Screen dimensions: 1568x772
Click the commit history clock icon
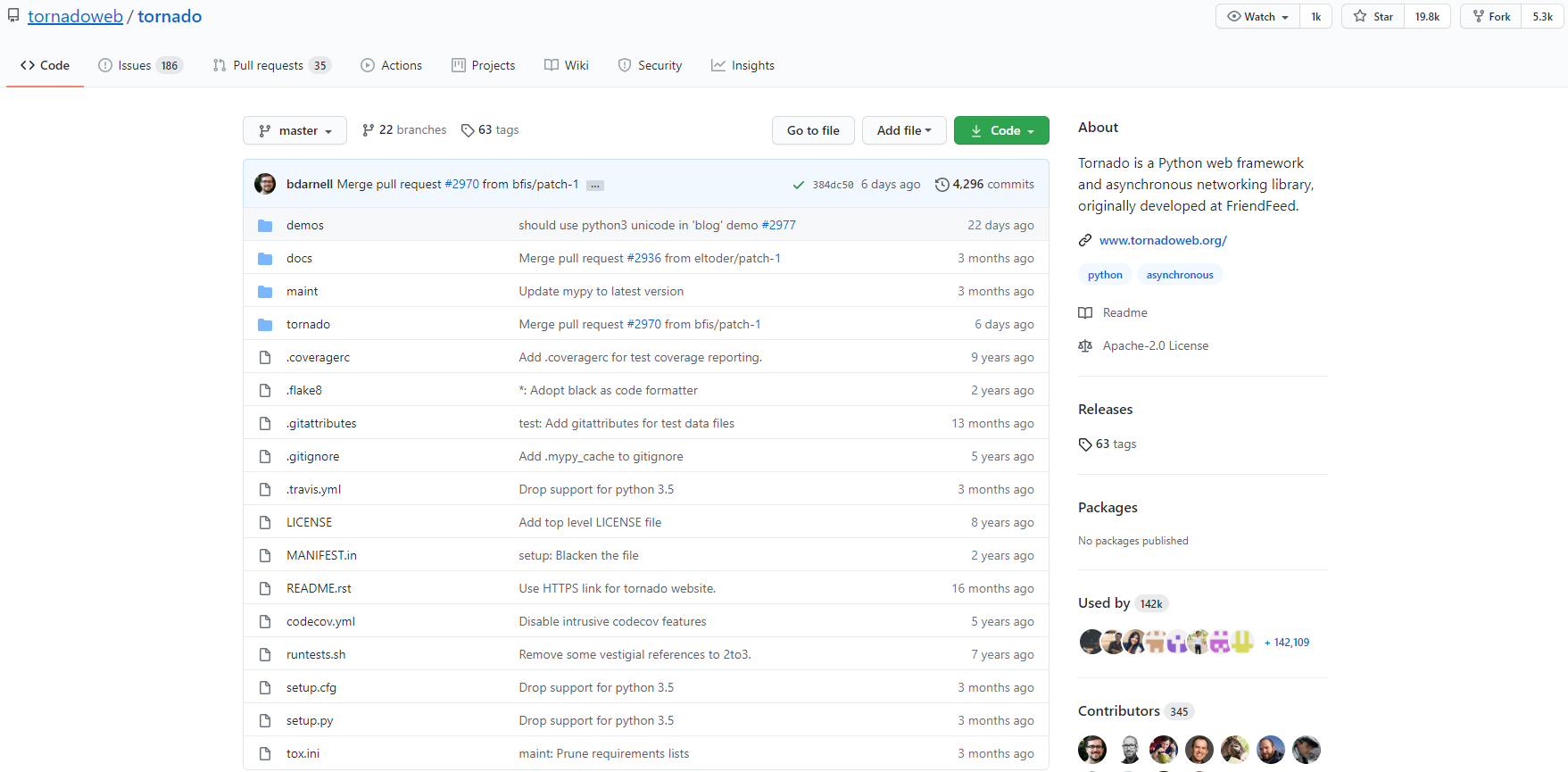point(942,185)
